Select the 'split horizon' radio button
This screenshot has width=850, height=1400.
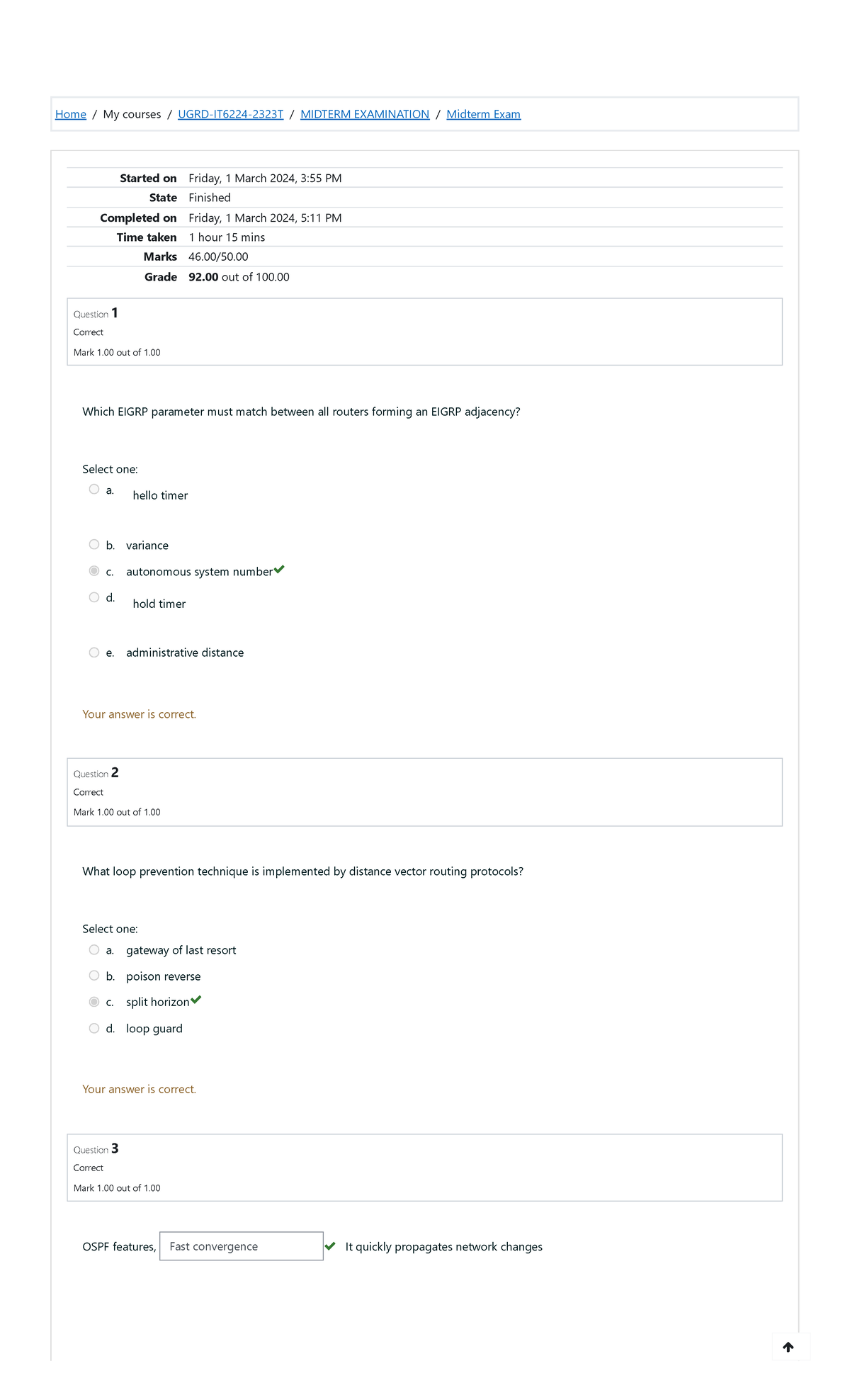click(94, 1002)
